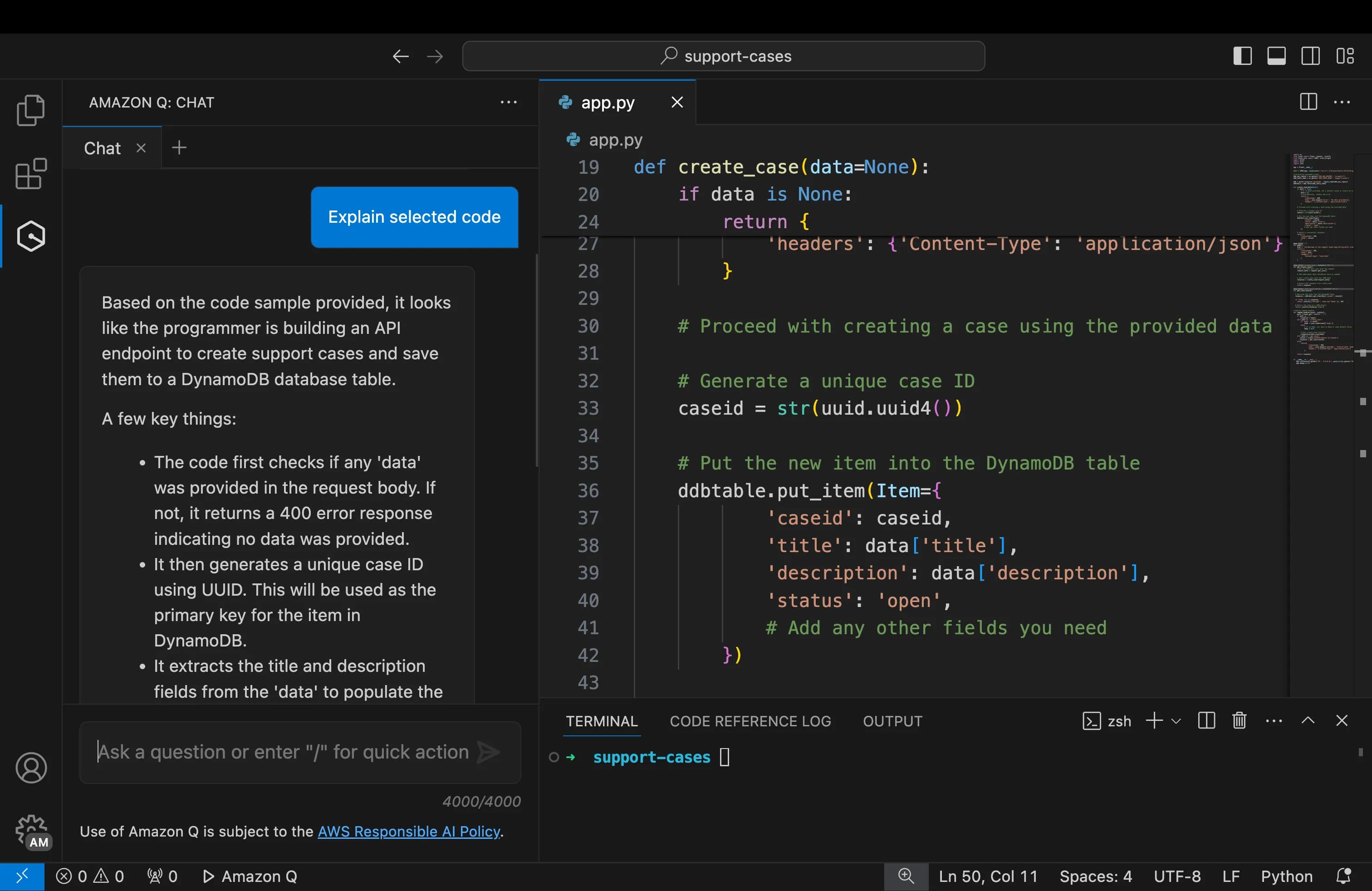Open the Extensions view
The height and width of the screenshot is (891, 1372).
coord(31,173)
